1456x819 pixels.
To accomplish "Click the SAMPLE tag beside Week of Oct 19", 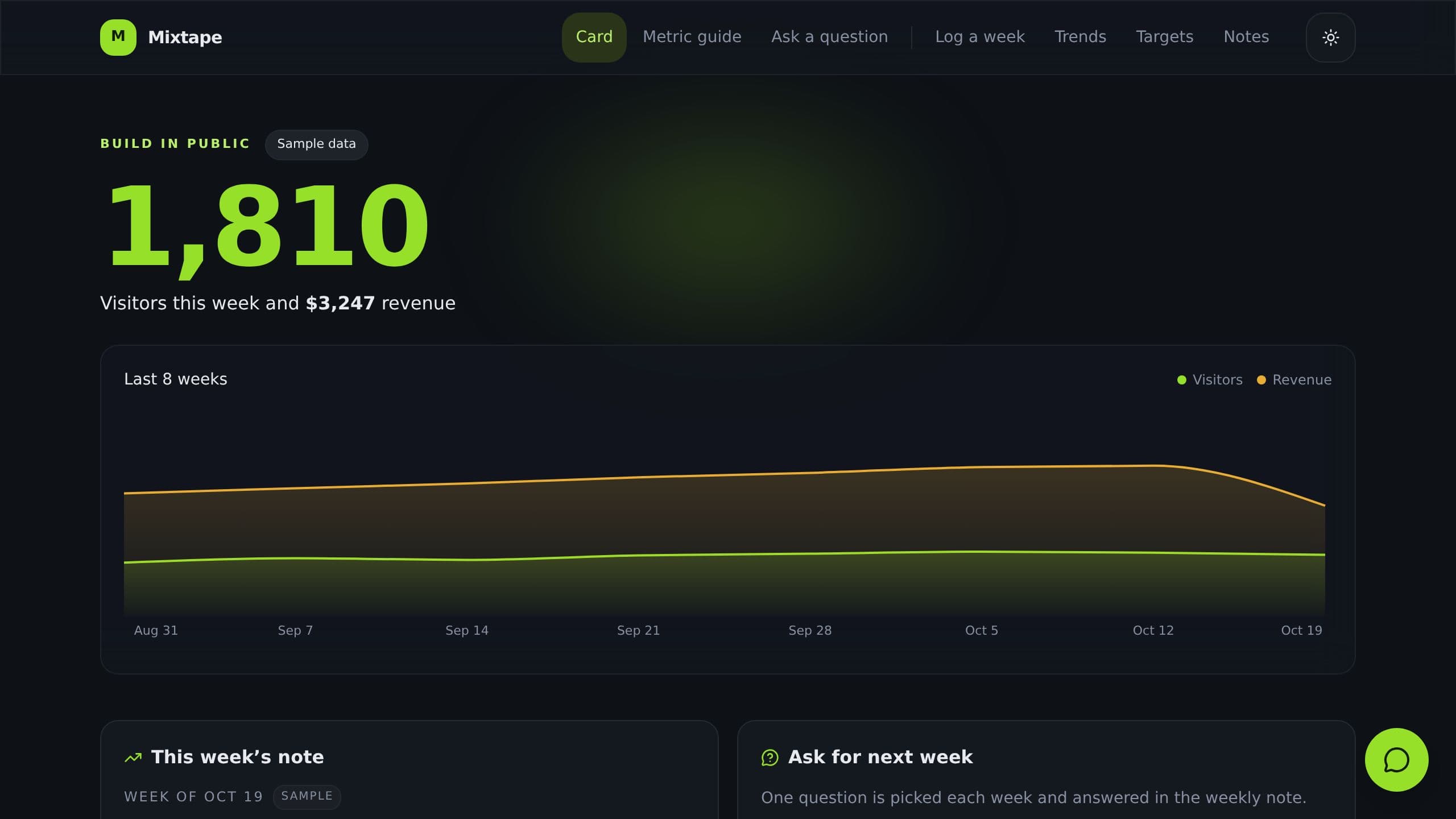I will [307, 796].
